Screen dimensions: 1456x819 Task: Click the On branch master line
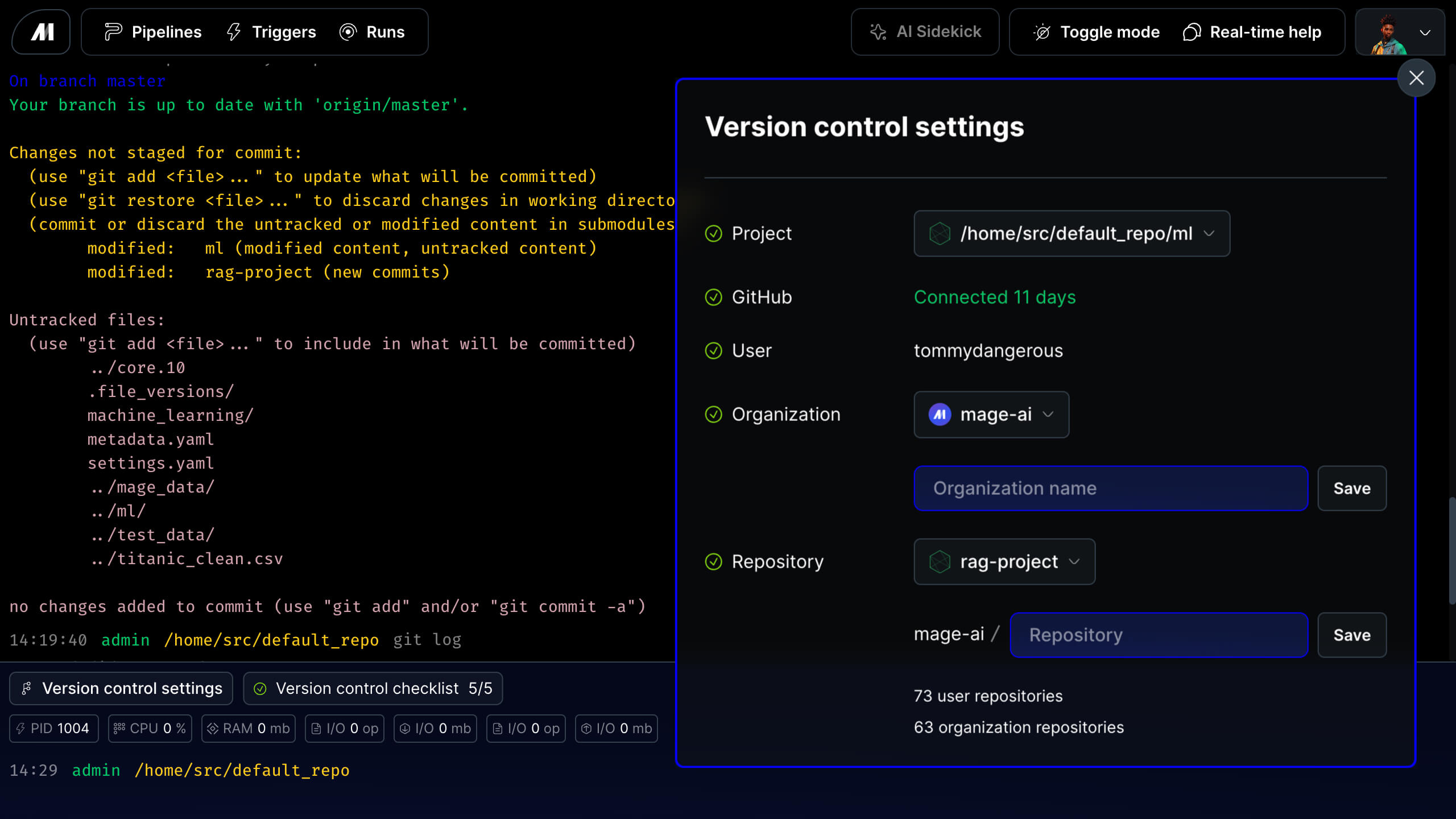[x=88, y=81]
